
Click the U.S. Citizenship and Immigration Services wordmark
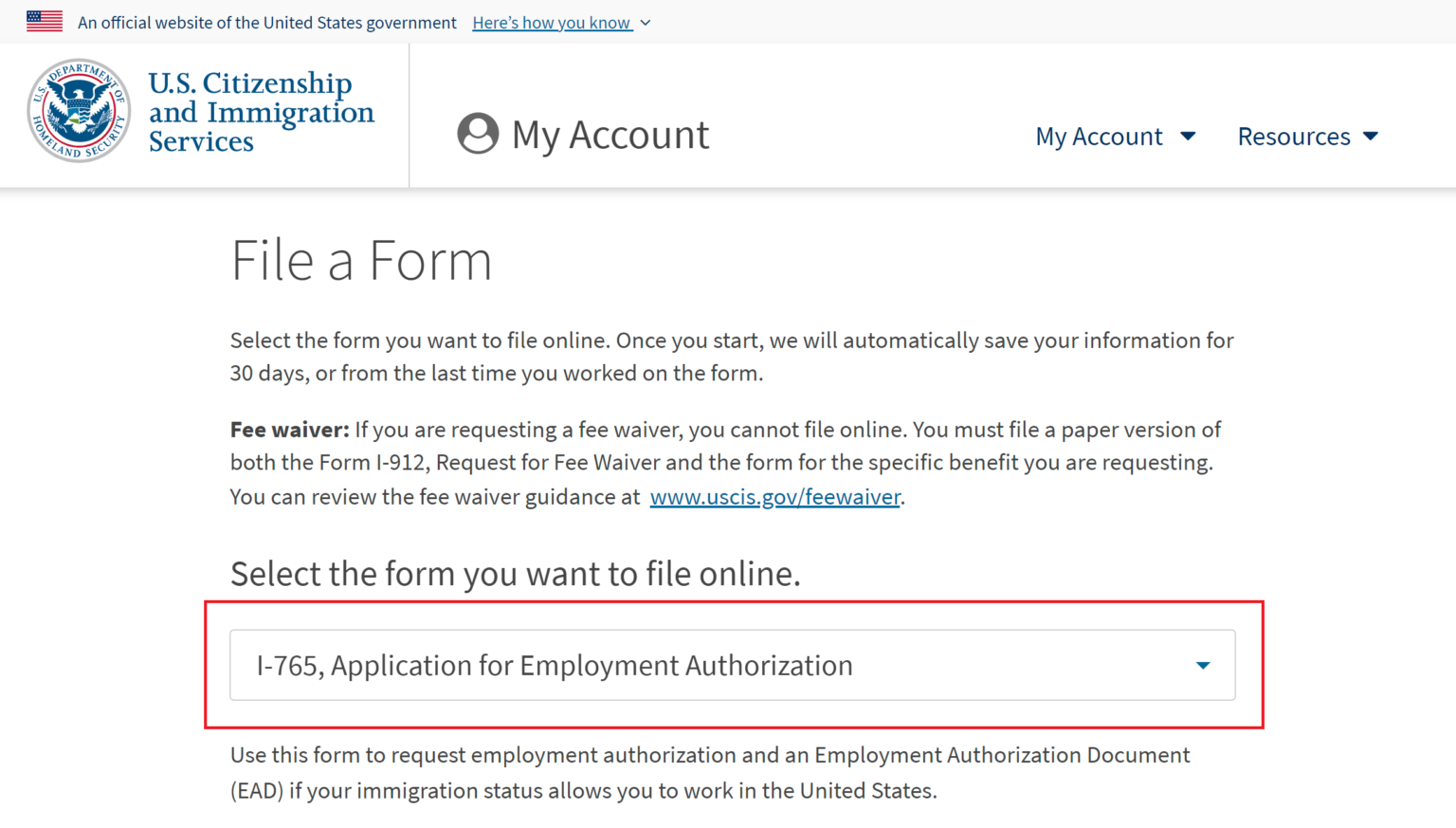(261, 112)
